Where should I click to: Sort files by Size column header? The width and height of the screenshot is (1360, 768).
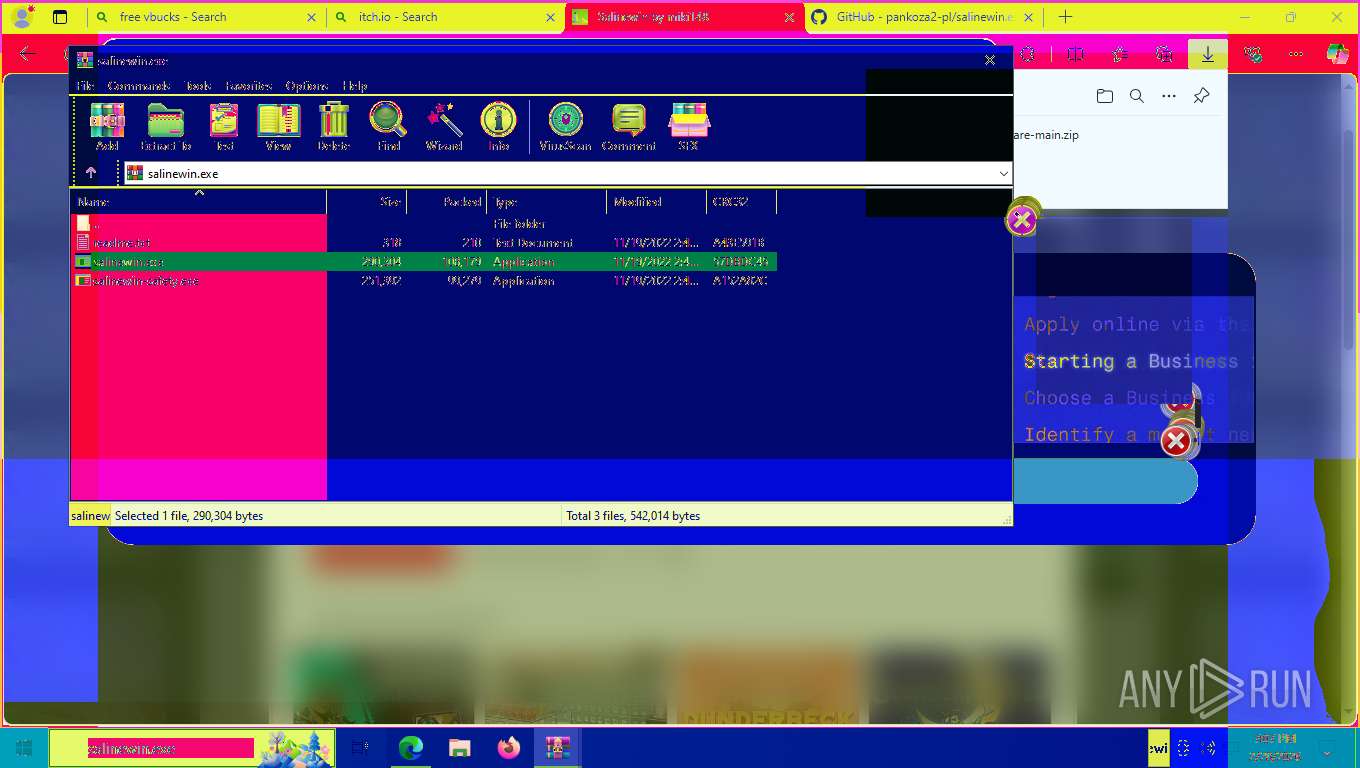point(367,202)
